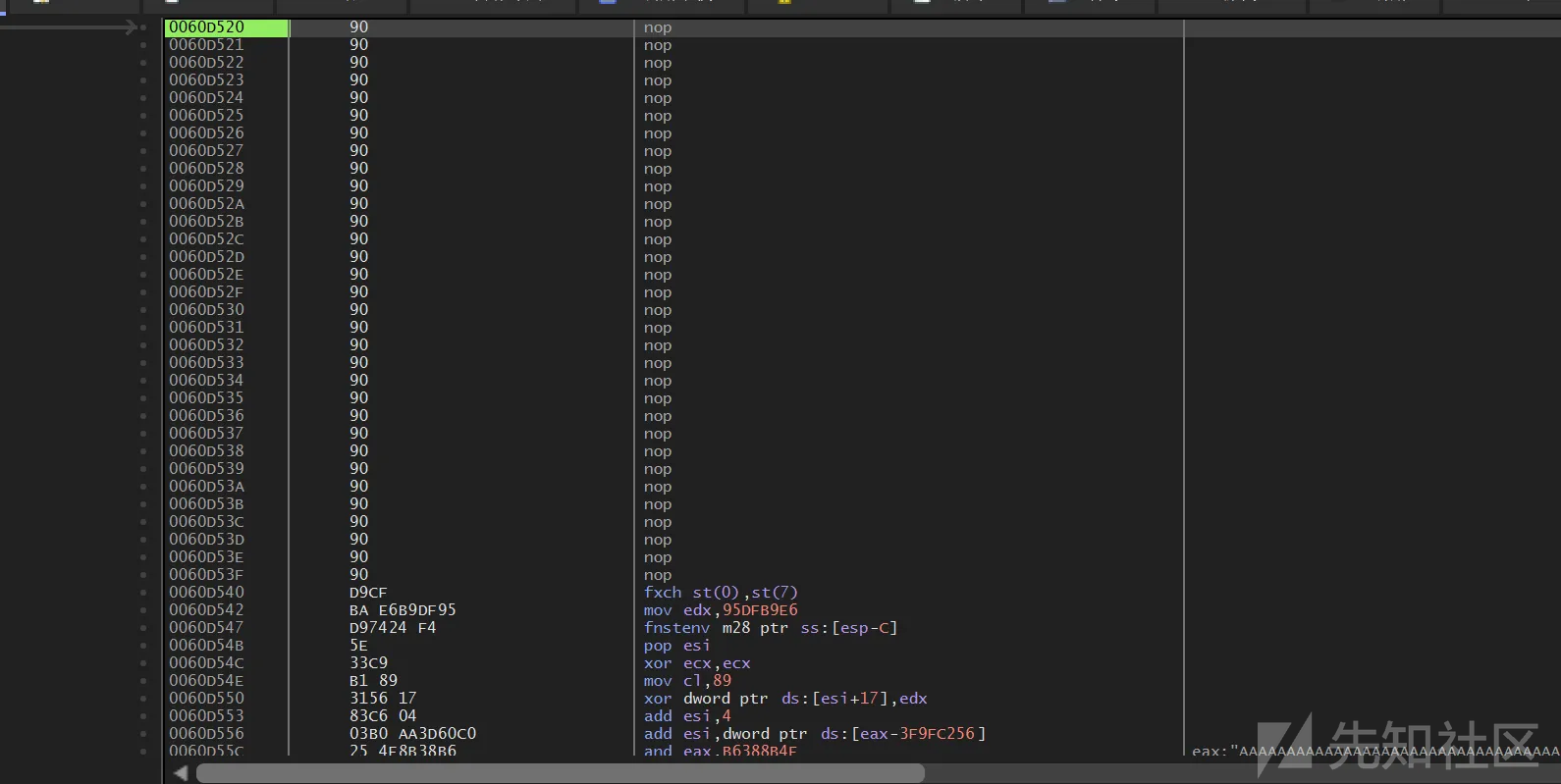Select address 0060D537

tap(206, 434)
